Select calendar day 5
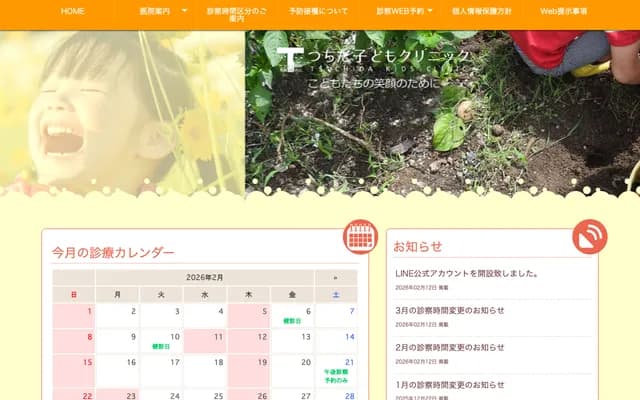The width and height of the screenshot is (640, 400). pos(249,316)
